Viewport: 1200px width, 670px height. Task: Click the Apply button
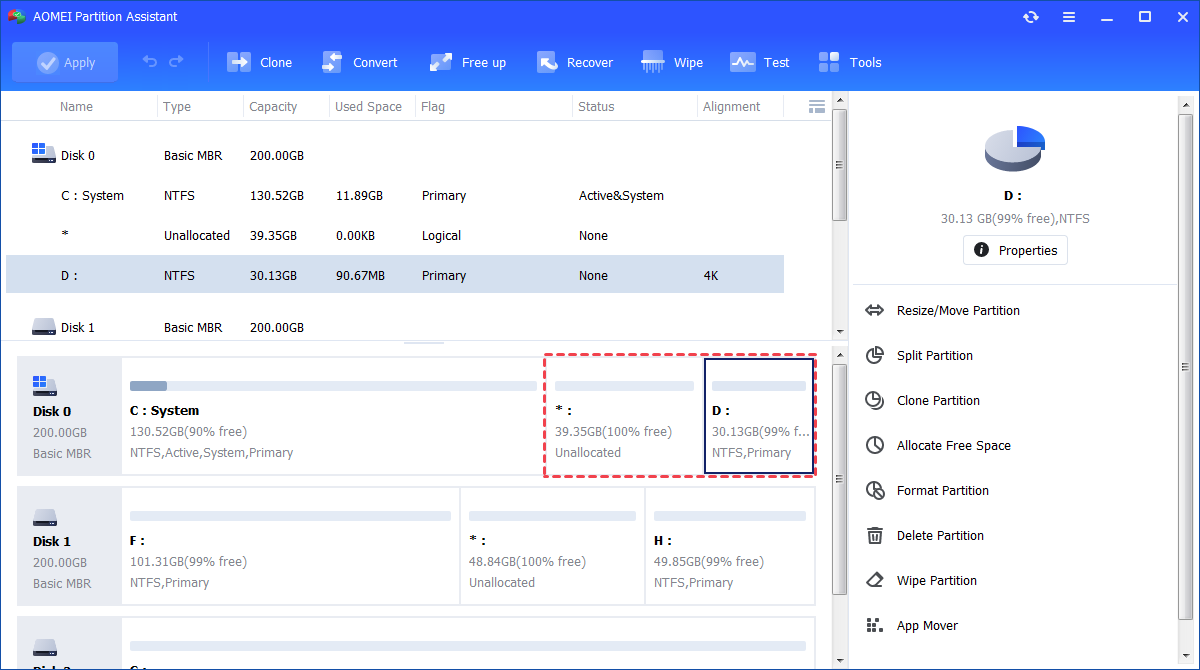pyautogui.click(x=65, y=62)
